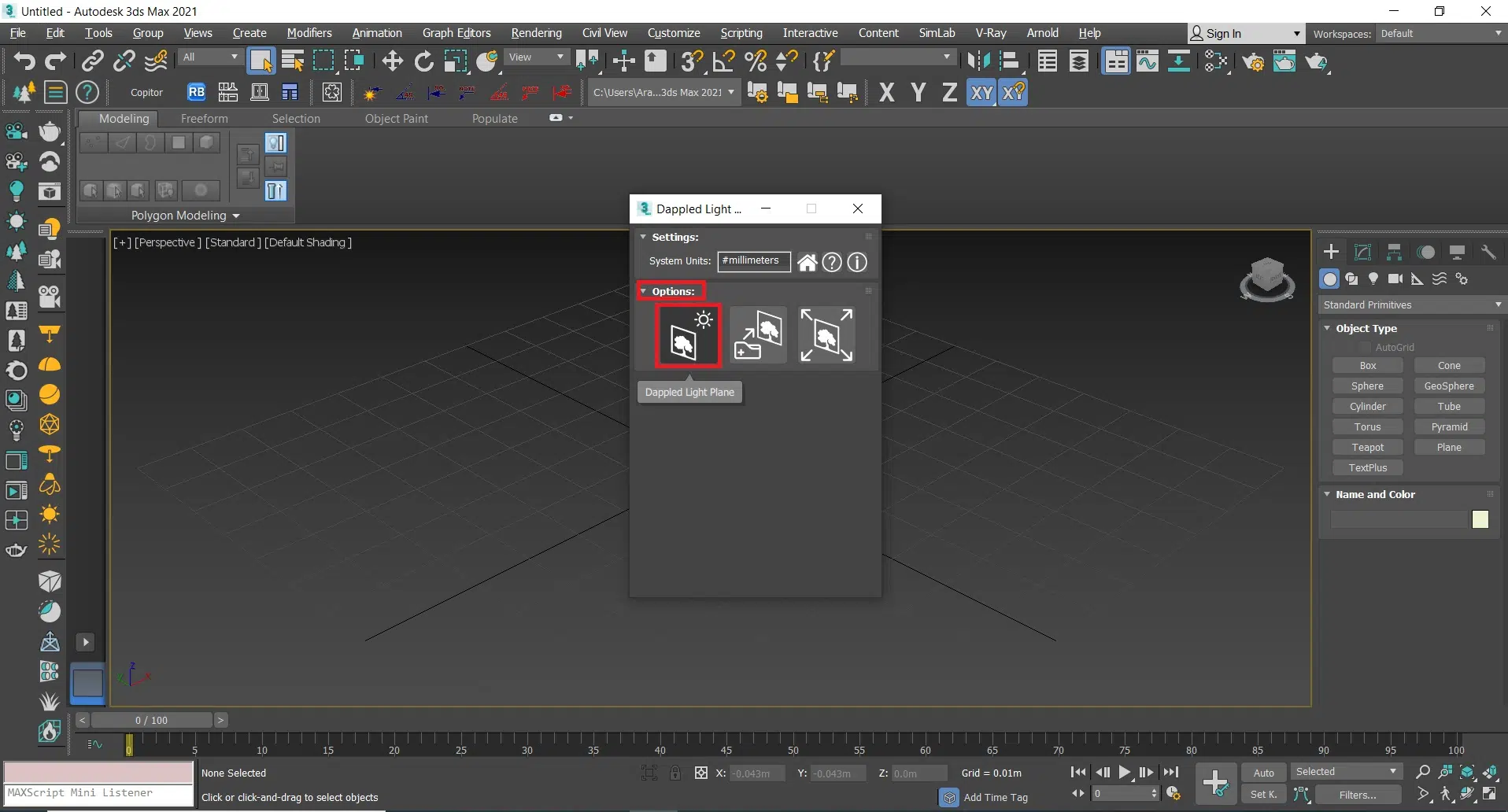1508x812 pixels.
Task: Open the Rendering menu
Action: pos(536,33)
